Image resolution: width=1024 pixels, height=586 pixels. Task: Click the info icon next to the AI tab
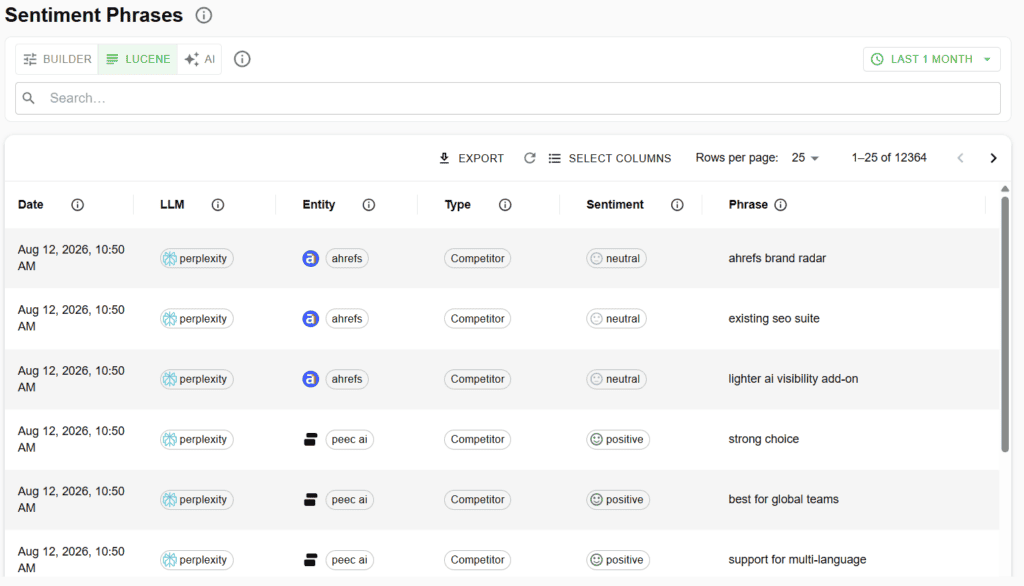tap(242, 59)
